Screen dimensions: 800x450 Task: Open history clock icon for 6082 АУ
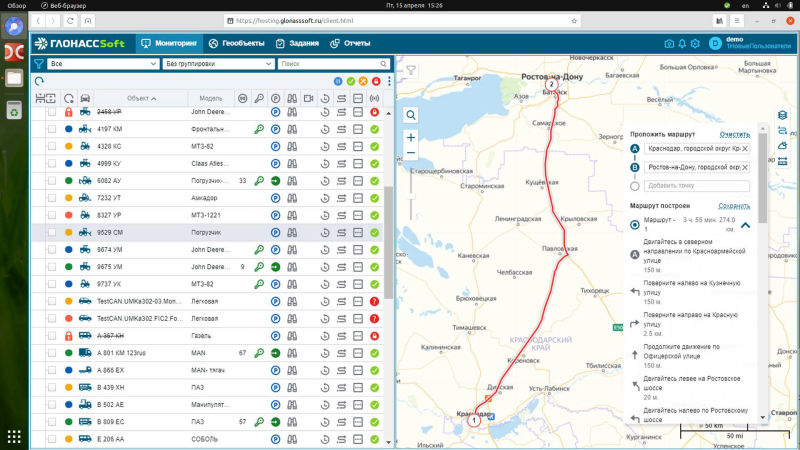coord(325,181)
